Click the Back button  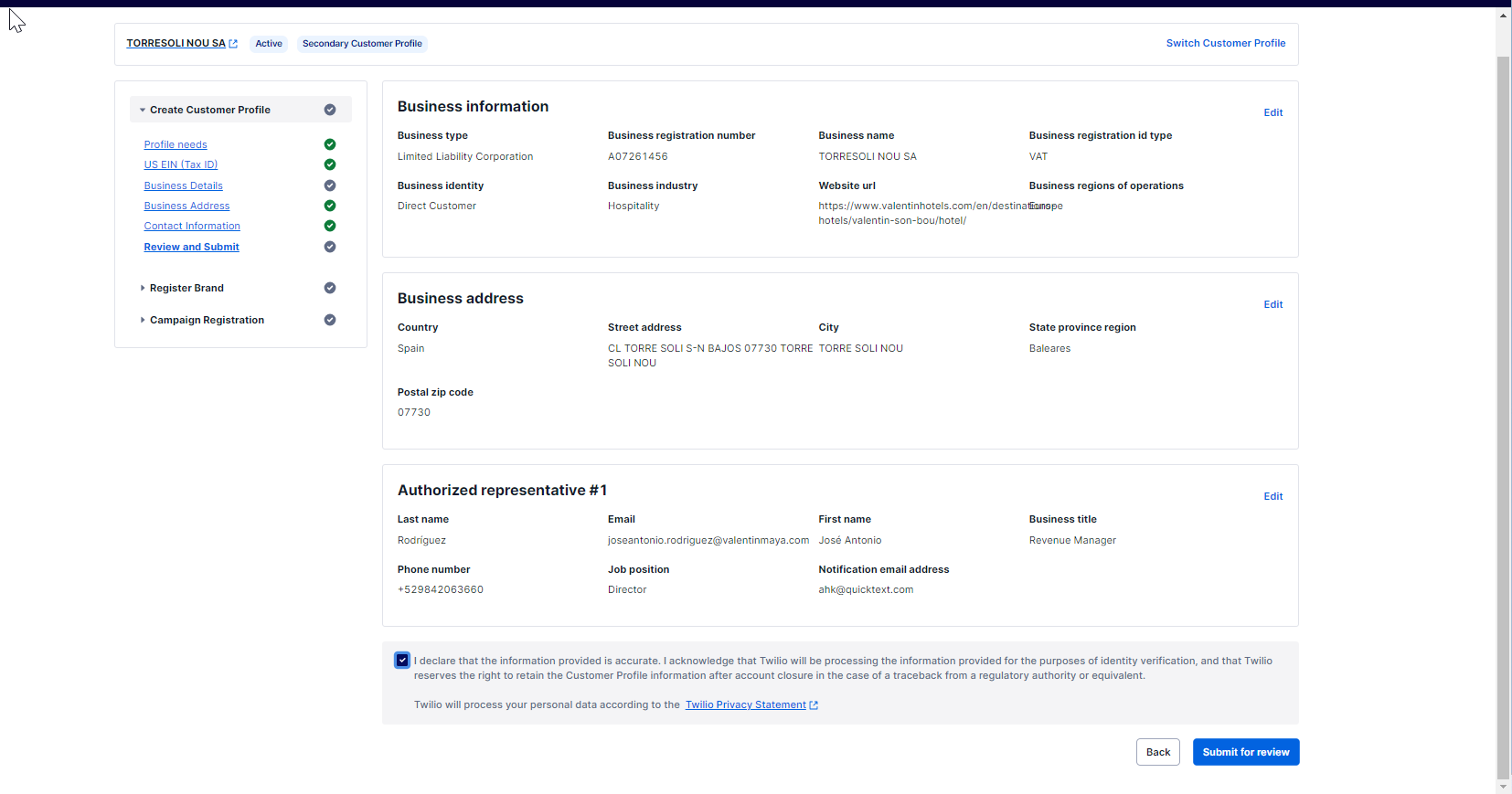[x=1157, y=752]
